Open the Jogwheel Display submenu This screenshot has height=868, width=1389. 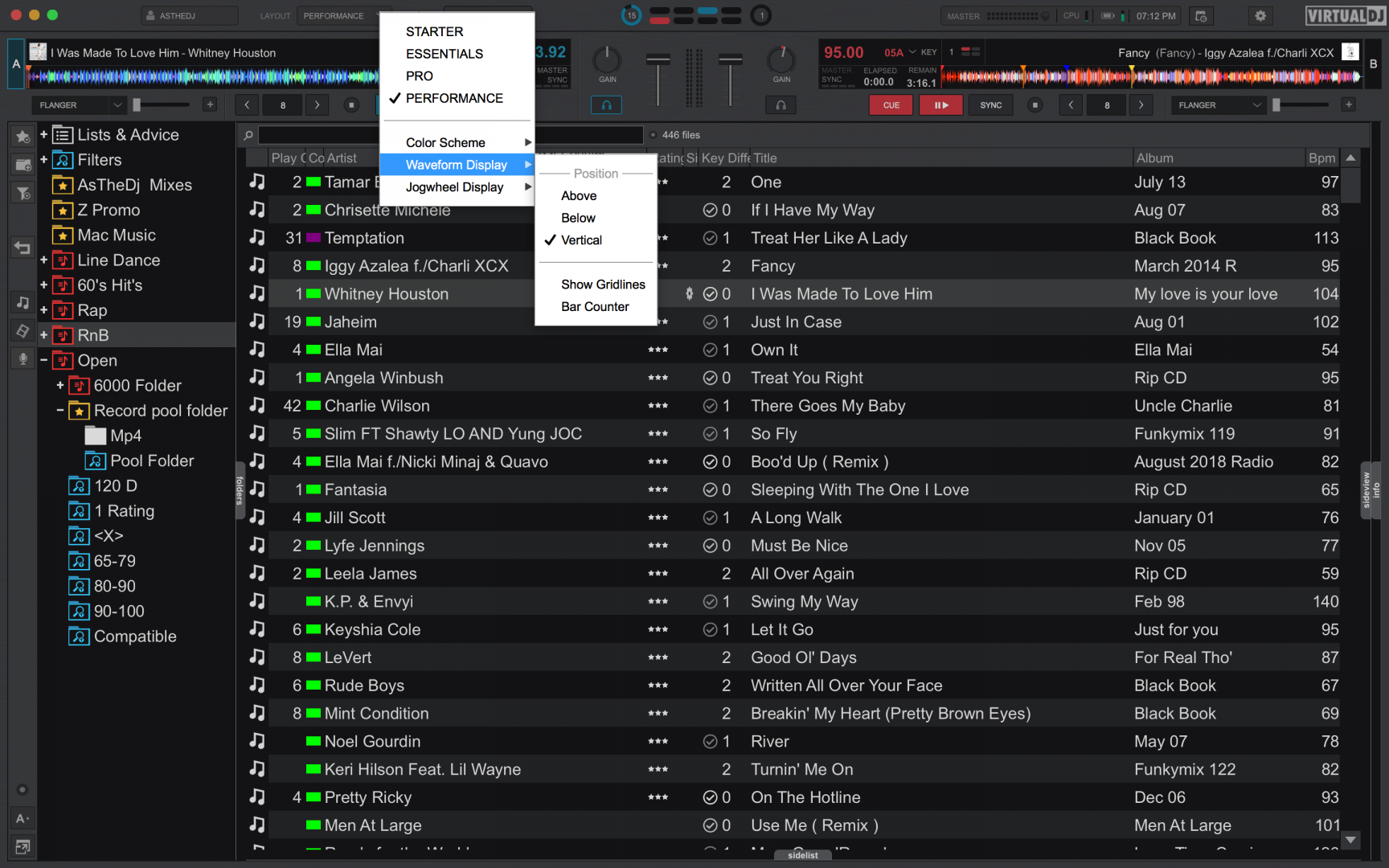click(x=457, y=187)
